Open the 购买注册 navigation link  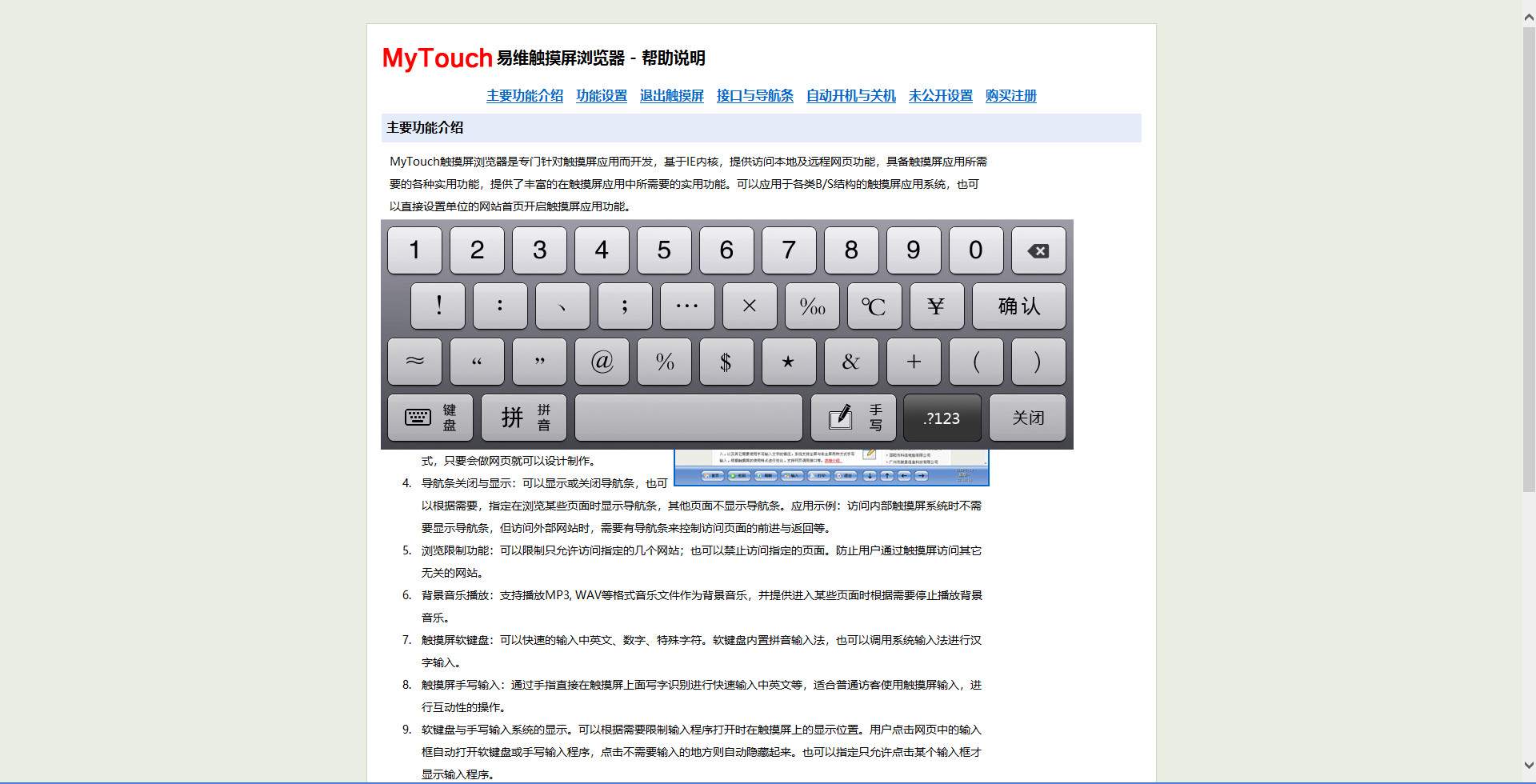tap(1011, 96)
